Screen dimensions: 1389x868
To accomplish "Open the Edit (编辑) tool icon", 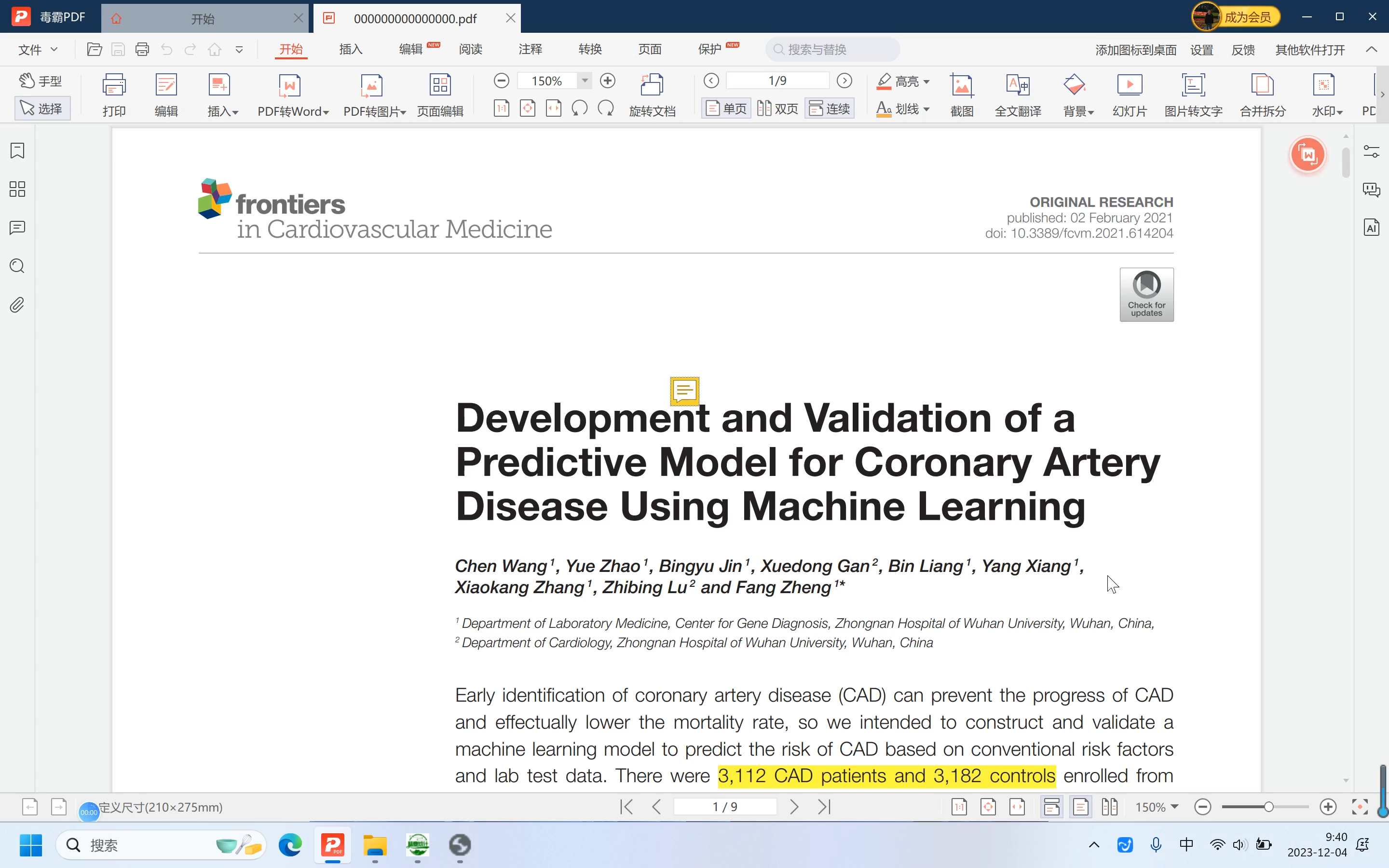I will point(166,95).
